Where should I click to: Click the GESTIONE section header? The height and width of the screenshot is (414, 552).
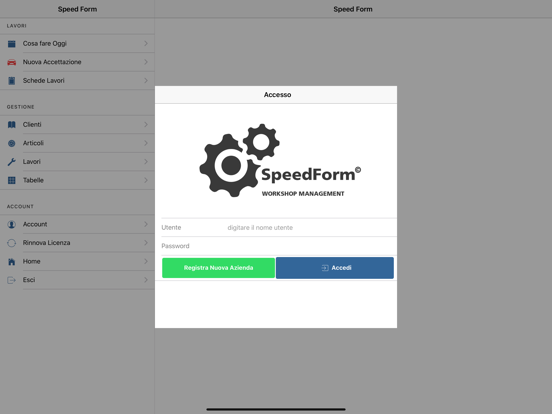(x=20, y=107)
